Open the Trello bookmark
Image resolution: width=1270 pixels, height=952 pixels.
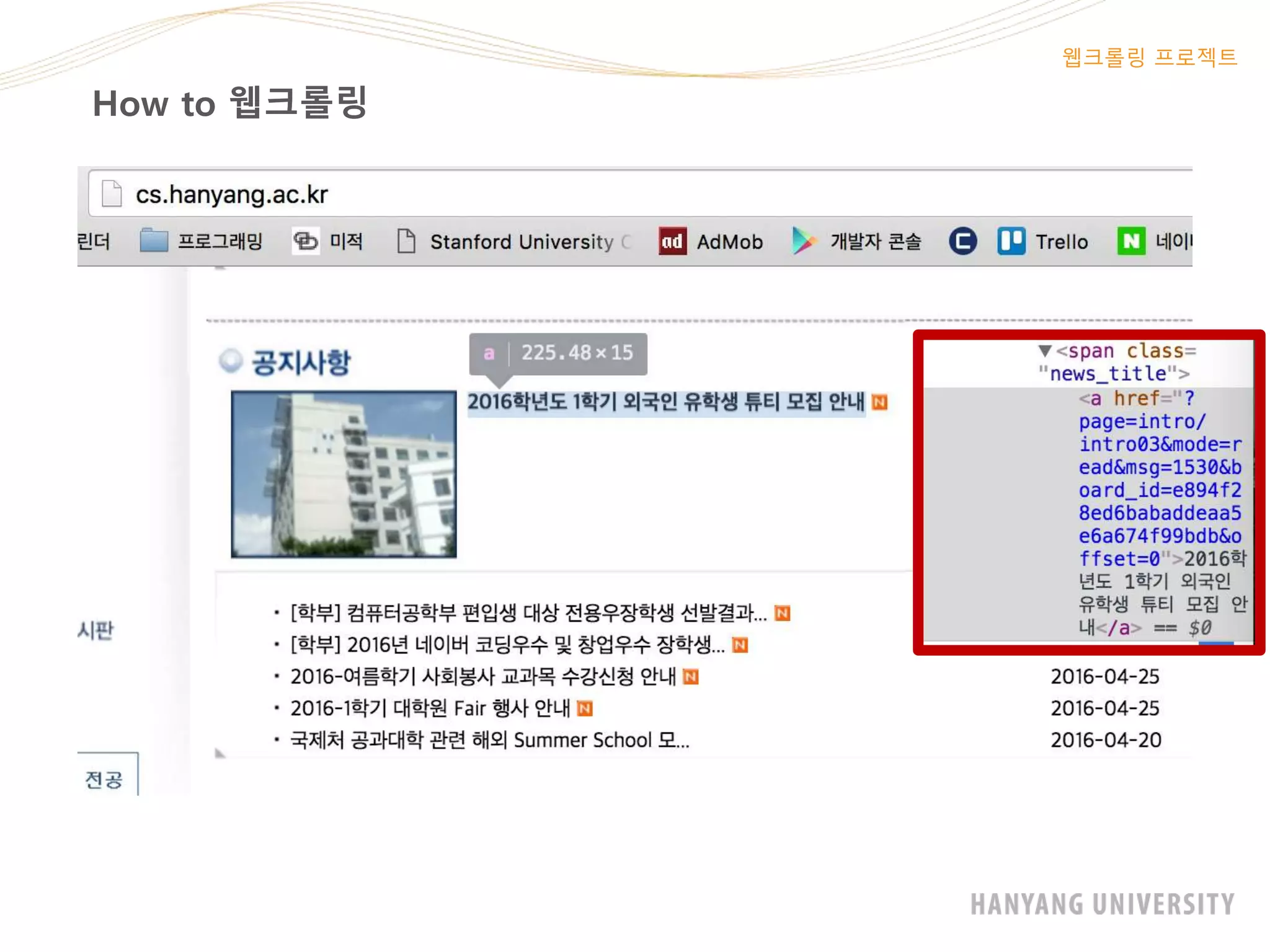1043,241
